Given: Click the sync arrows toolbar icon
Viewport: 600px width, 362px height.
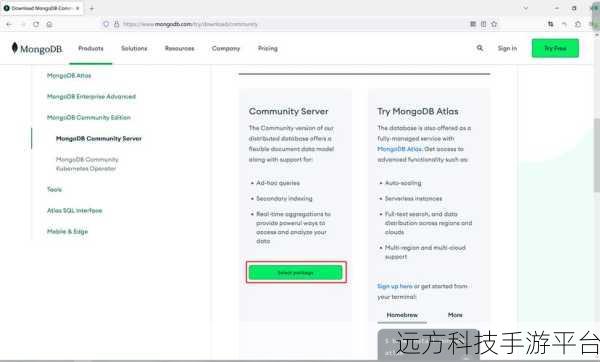Looking at the screenshot, I should click(x=551, y=24).
